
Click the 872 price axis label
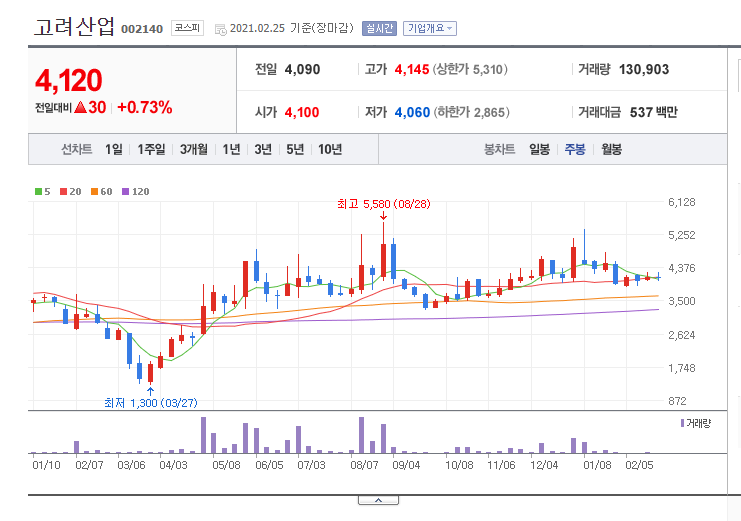[x=677, y=401]
